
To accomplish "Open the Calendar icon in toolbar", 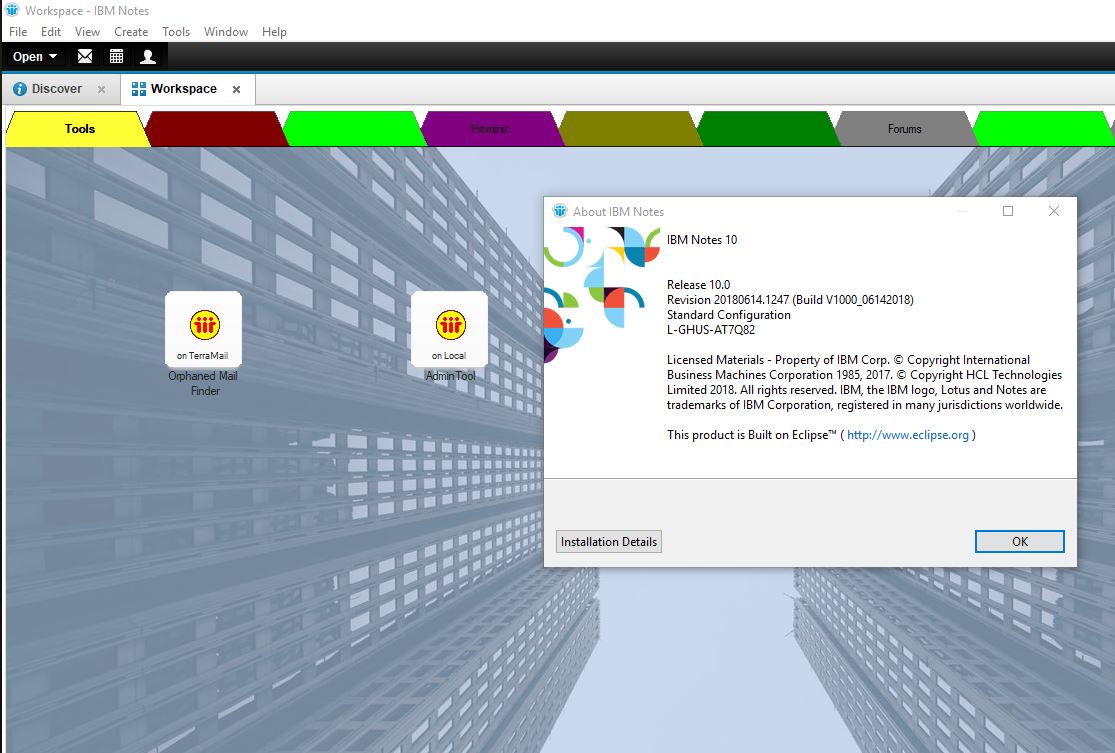I will pos(117,56).
